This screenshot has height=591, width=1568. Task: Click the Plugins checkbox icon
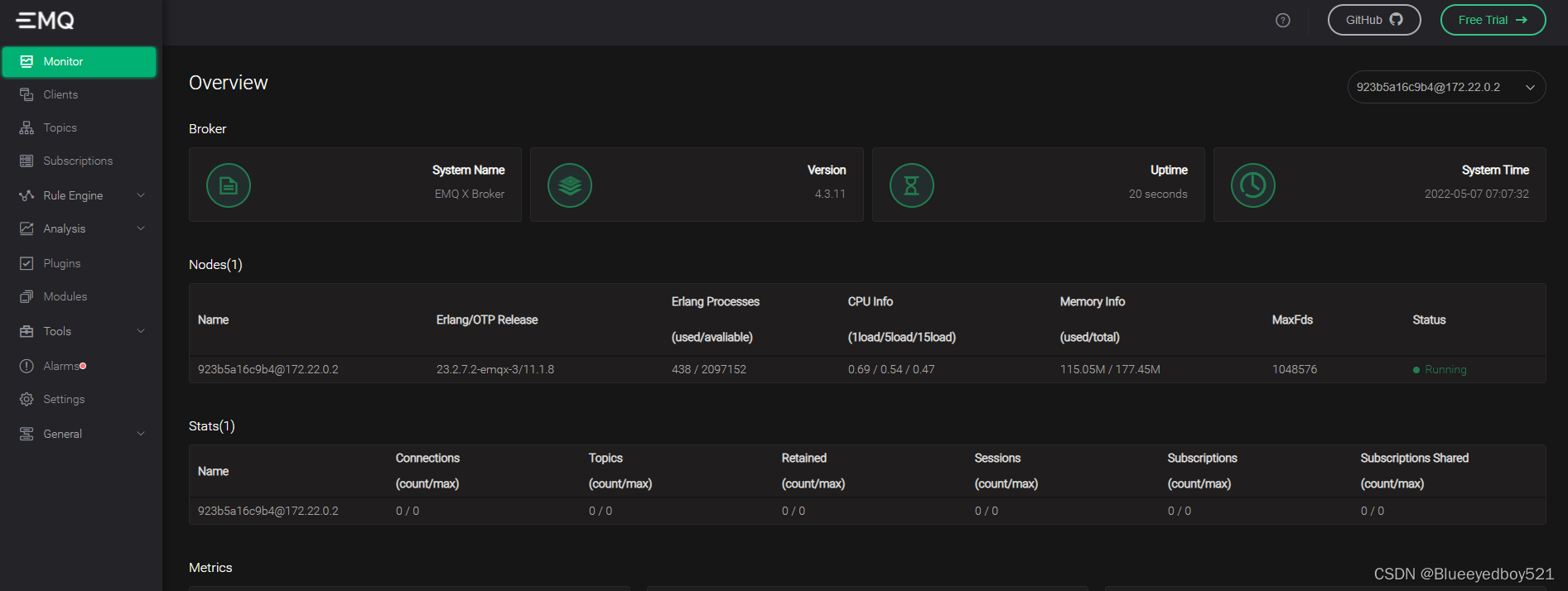27,263
